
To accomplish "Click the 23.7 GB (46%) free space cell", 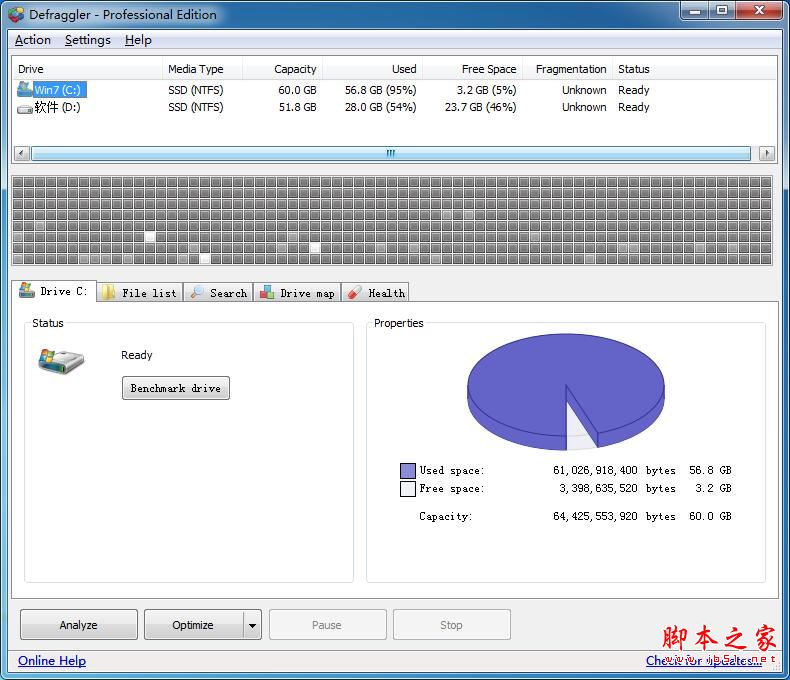I will pos(481,107).
